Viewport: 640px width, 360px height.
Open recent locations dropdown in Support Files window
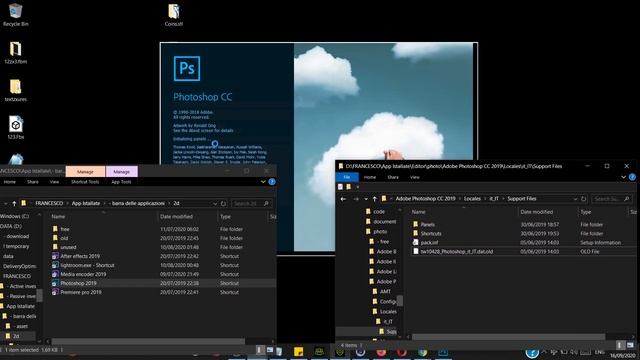[366, 199]
